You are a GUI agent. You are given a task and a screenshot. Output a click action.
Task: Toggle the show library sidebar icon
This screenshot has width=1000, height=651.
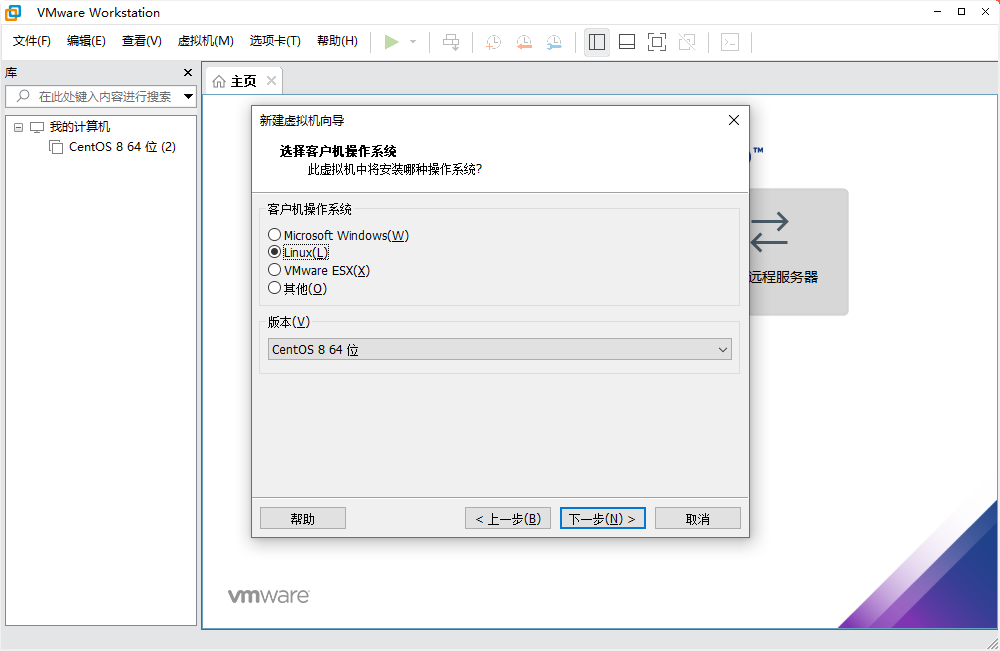point(597,42)
